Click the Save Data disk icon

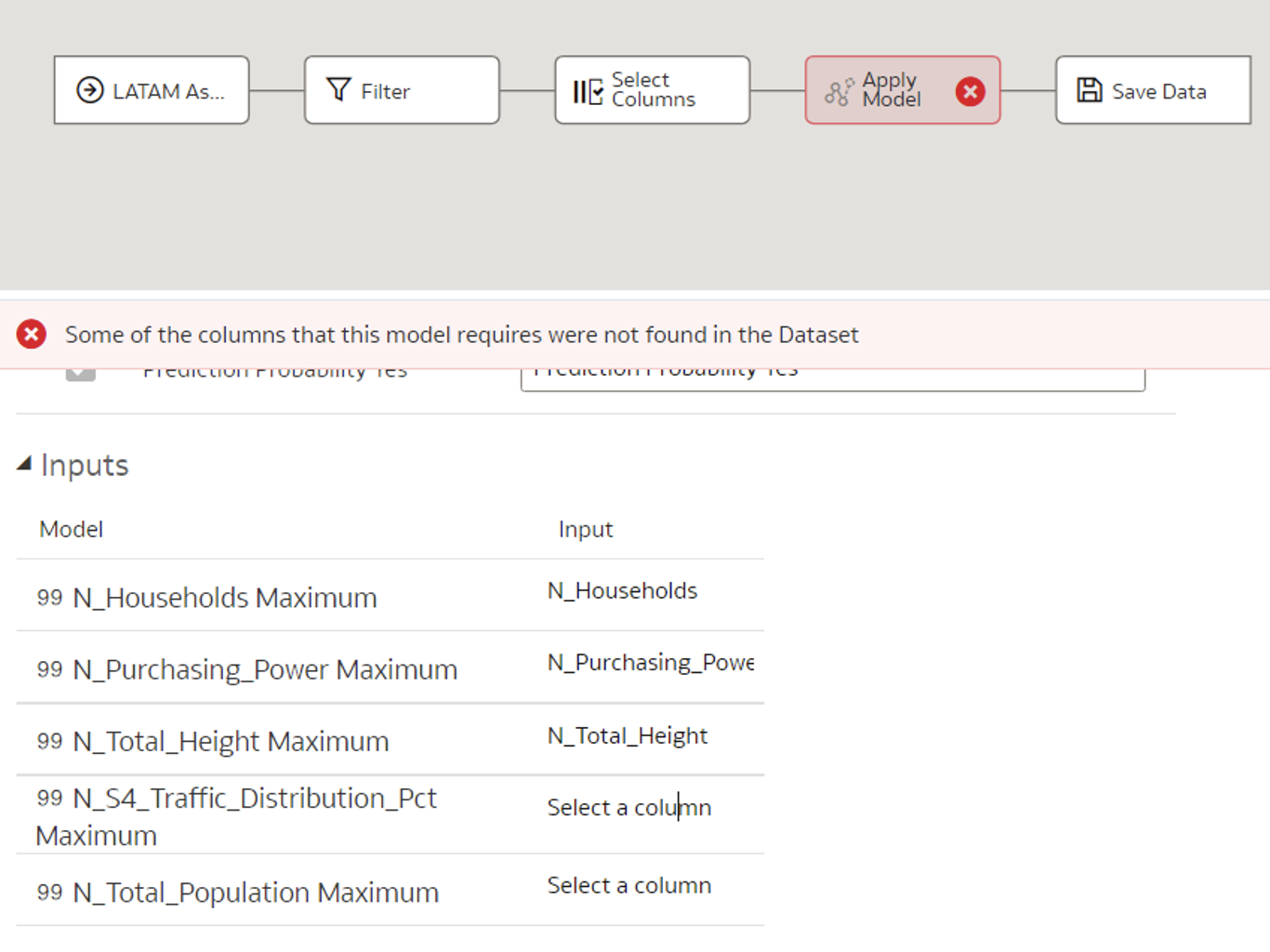click(1089, 90)
